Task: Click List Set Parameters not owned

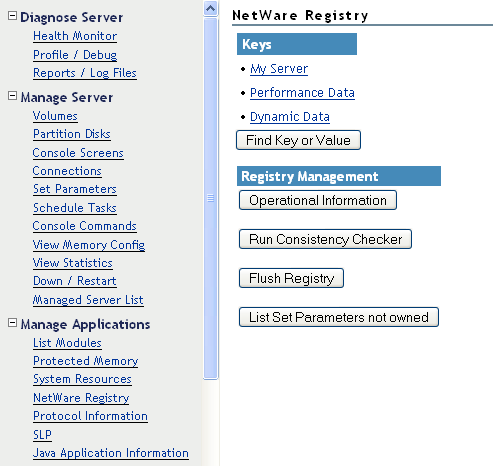Action: coord(339,317)
